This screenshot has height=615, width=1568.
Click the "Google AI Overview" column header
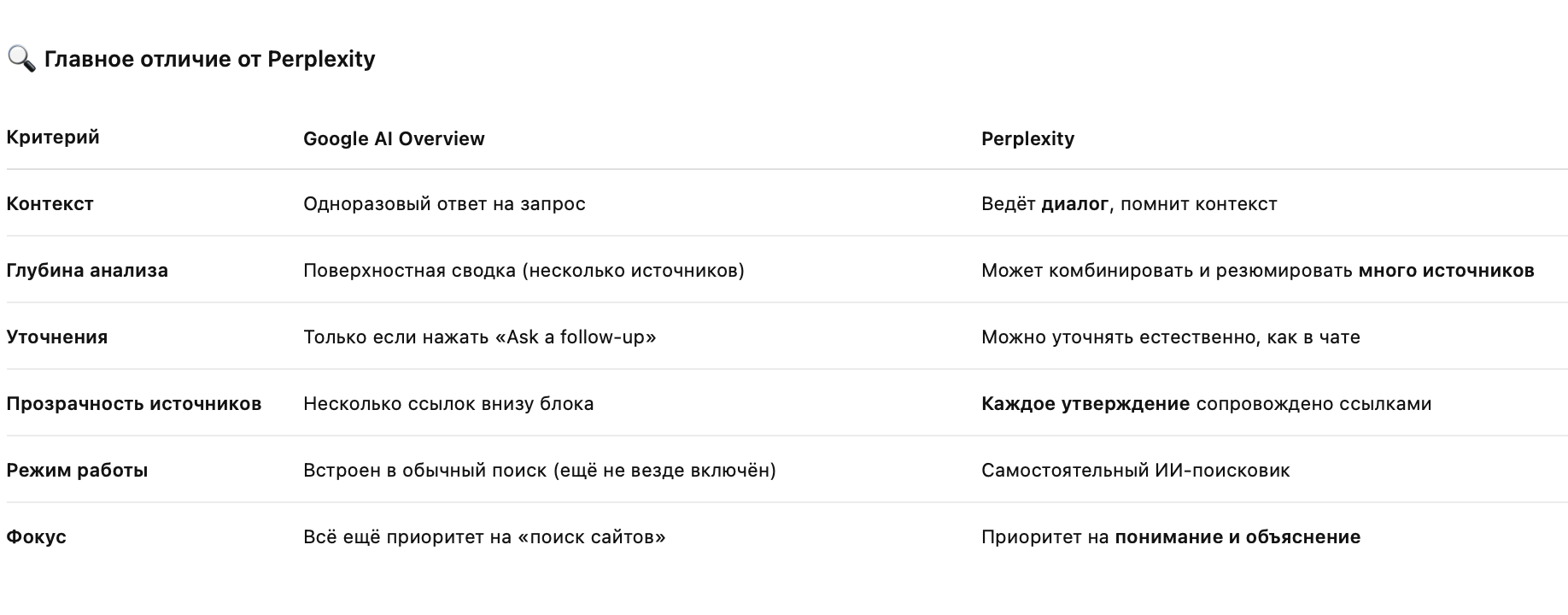tap(394, 139)
